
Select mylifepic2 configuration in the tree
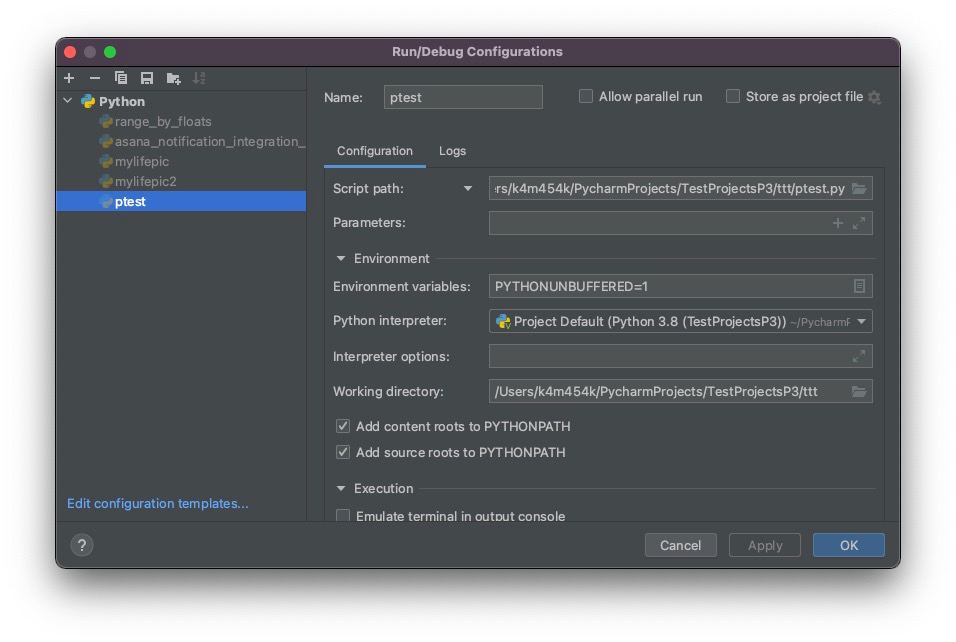(145, 181)
